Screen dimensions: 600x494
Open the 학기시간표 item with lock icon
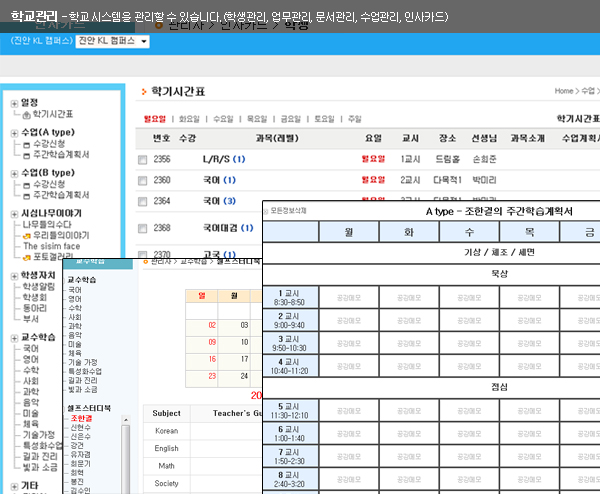[26, 115]
